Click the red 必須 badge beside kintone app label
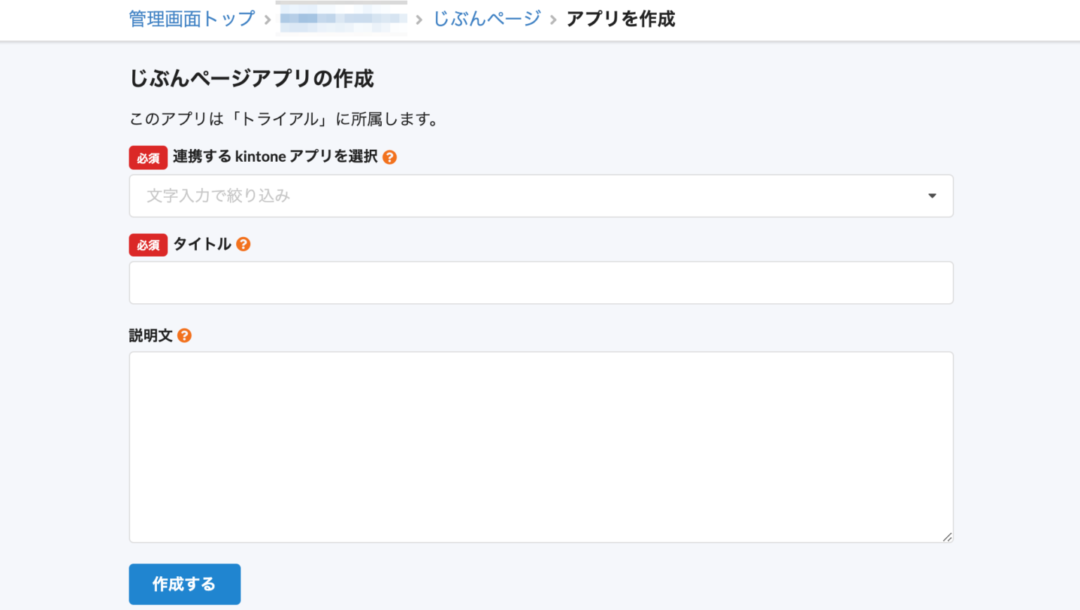Screen dimensions: 1080x610 [x=148, y=157]
